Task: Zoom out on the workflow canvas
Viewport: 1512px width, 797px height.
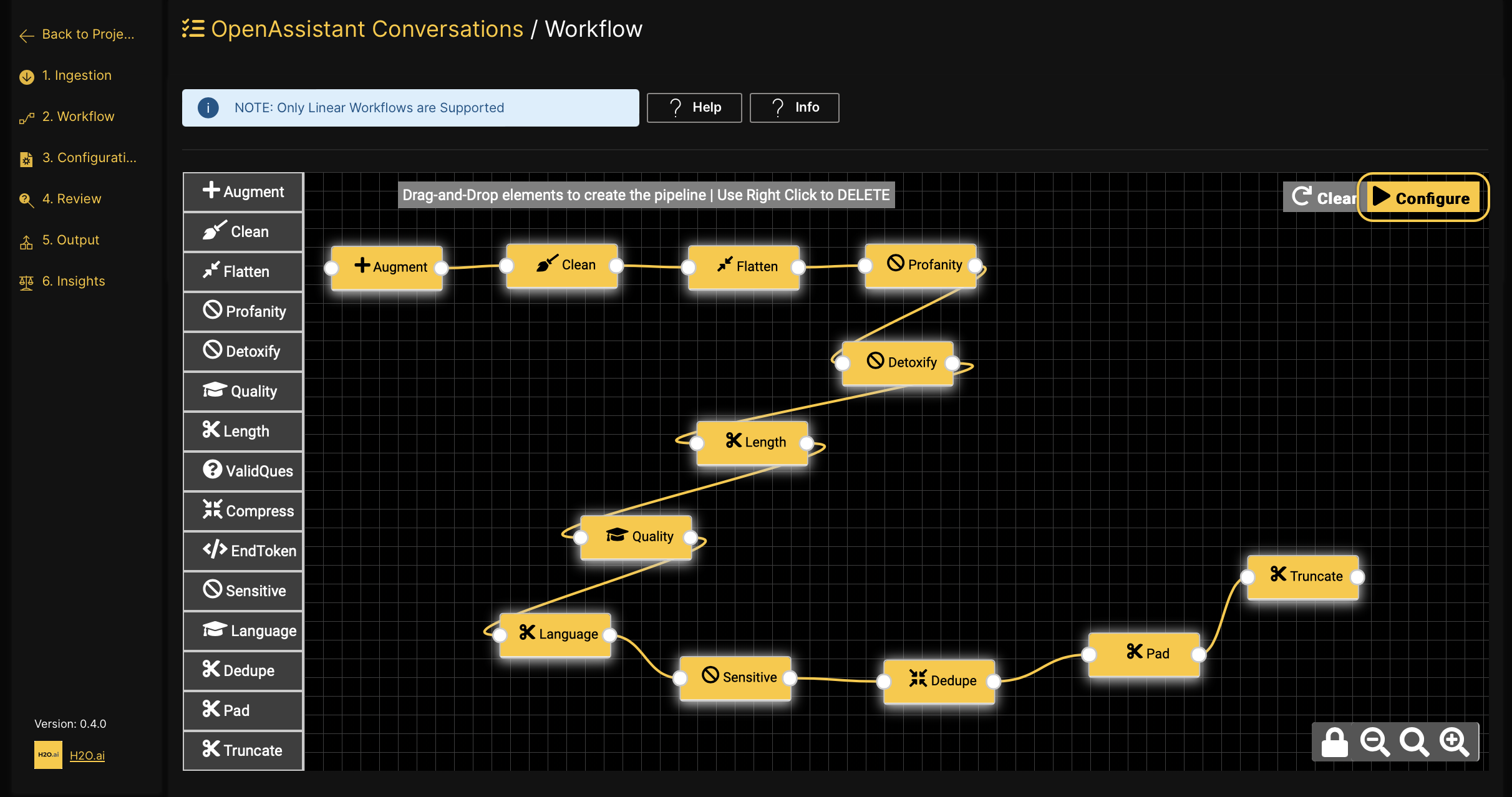Action: (x=1375, y=742)
